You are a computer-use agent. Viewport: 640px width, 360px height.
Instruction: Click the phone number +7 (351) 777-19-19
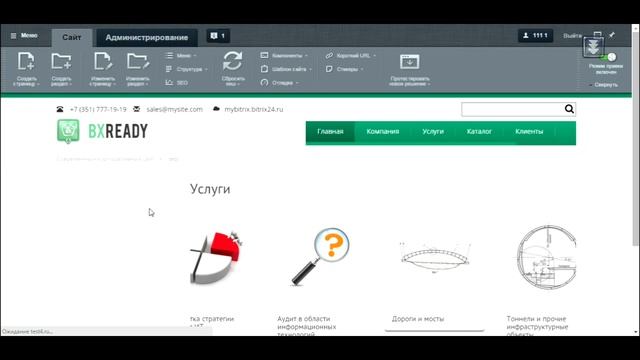[98, 109]
